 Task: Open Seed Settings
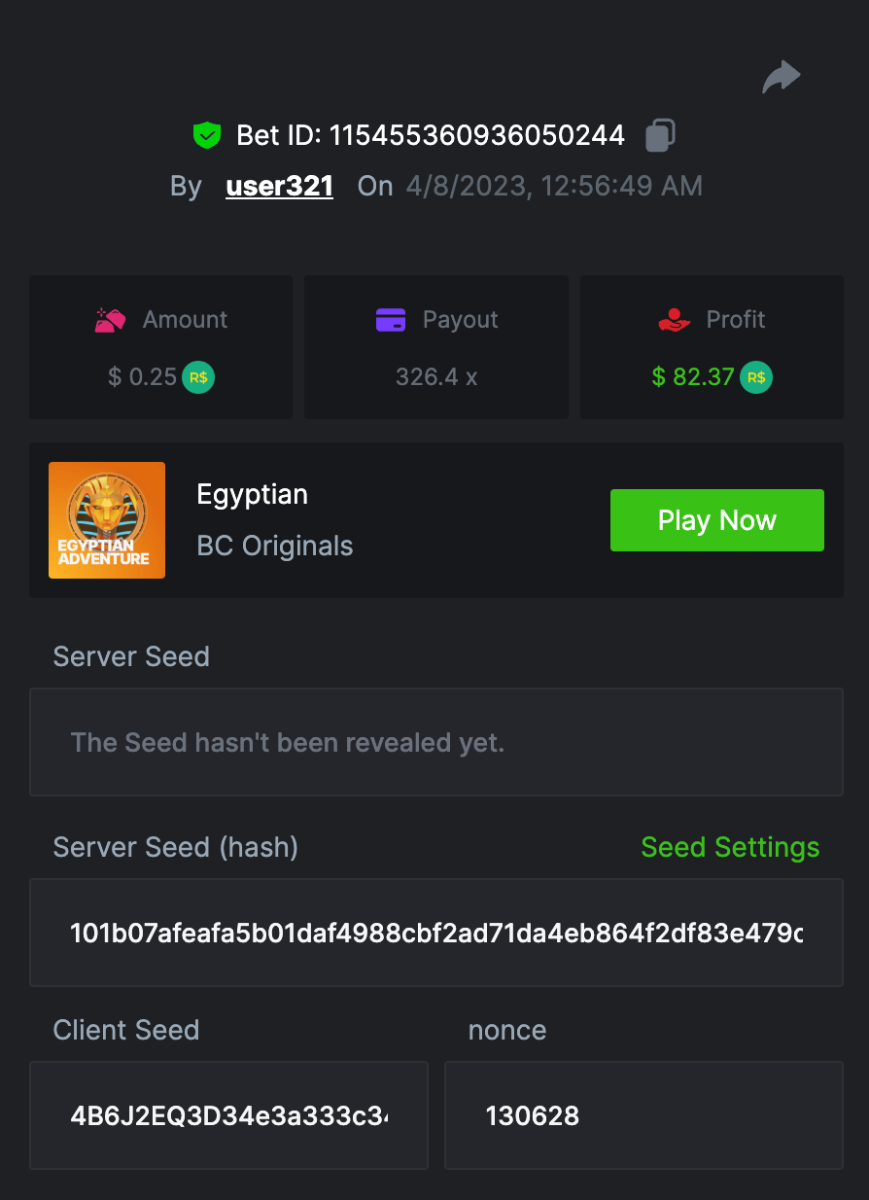point(730,847)
